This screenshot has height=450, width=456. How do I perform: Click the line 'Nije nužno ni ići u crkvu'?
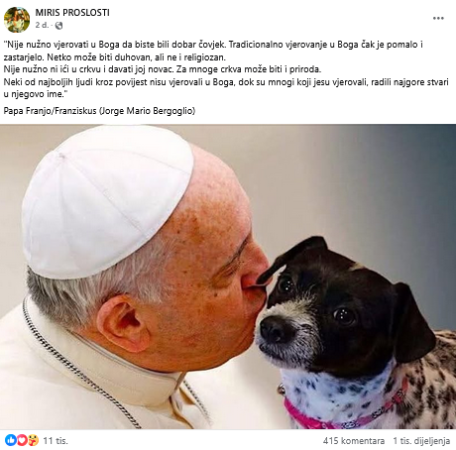(162, 69)
